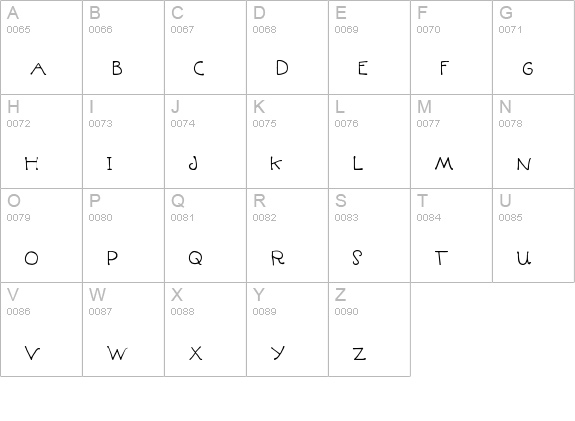Click the handwritten H glyph
This screenshot has width=575, height=421.
pyautogui.click(x=32, y=163)
